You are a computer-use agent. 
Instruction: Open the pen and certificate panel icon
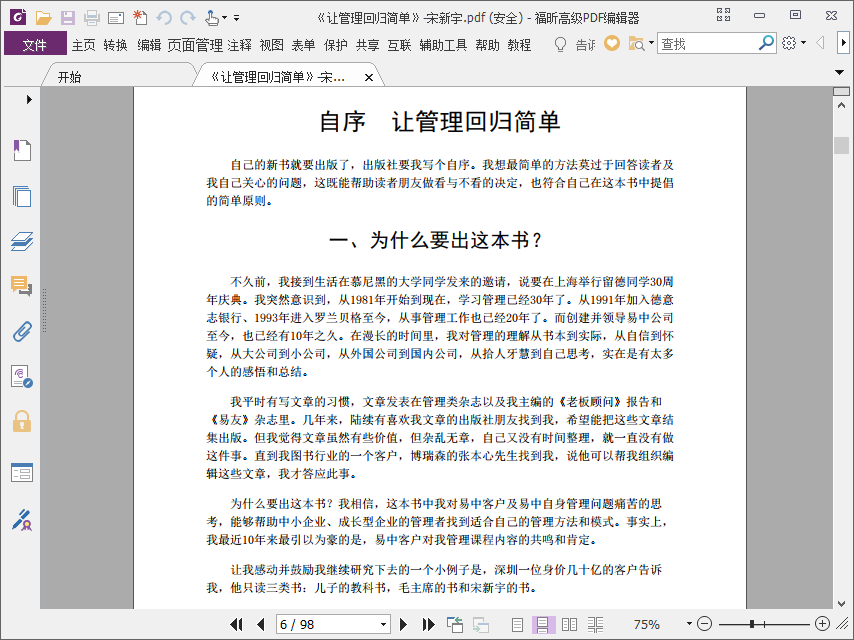click(x=22, y=520)
